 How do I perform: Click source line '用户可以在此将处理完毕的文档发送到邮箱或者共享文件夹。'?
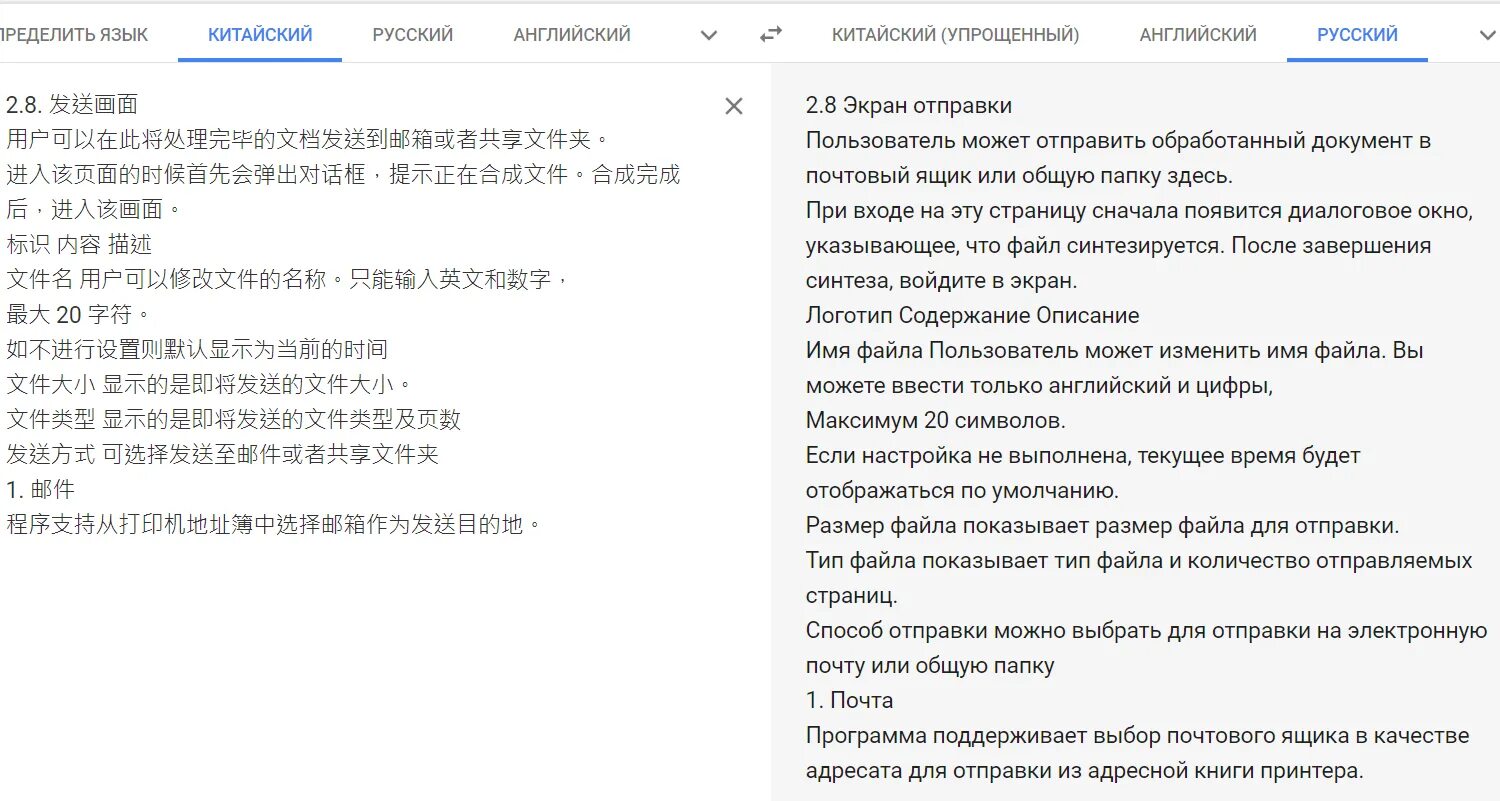point(307,140)
